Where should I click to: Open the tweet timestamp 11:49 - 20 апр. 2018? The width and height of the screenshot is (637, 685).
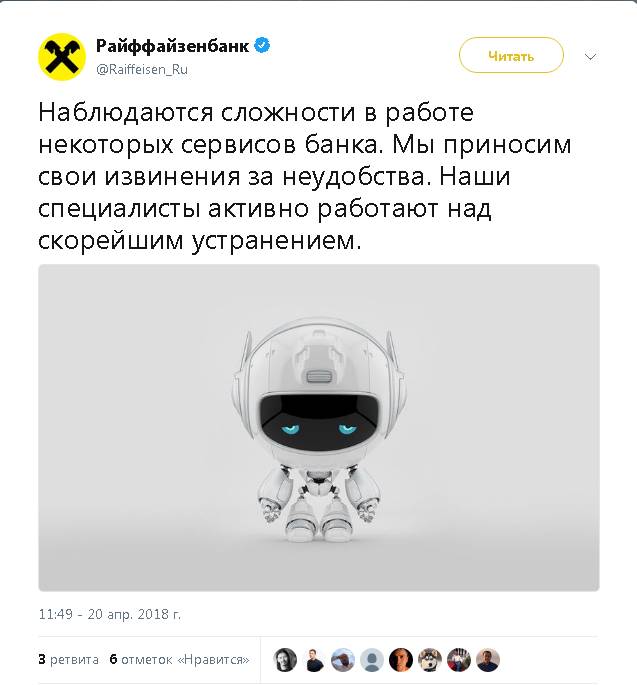click(x=110, y=614)
